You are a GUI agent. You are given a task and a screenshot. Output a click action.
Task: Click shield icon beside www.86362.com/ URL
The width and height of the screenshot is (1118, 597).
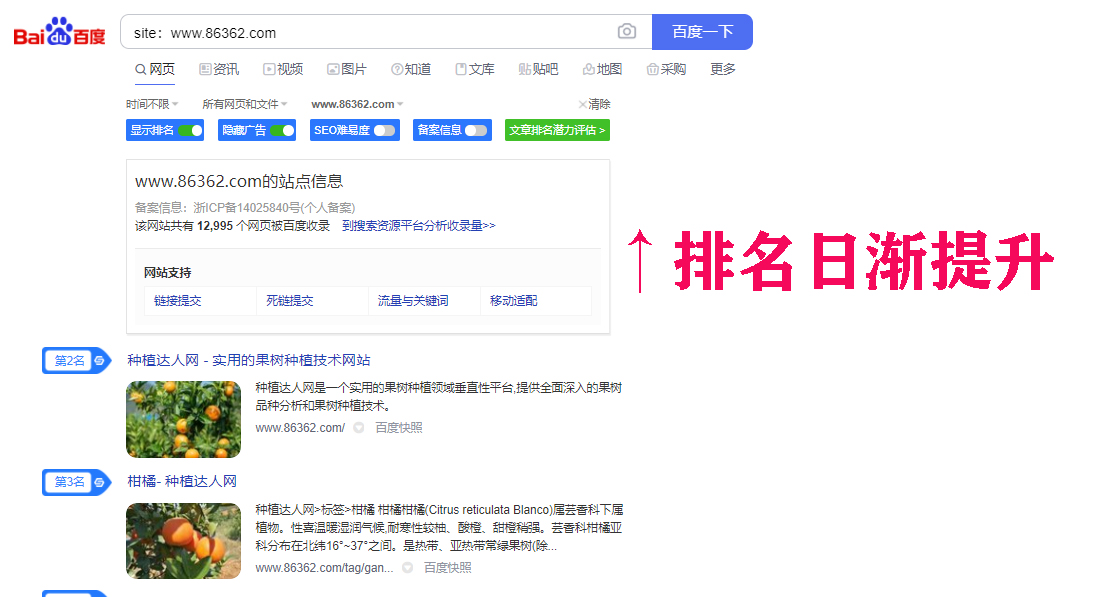click(x=359, y=428)
